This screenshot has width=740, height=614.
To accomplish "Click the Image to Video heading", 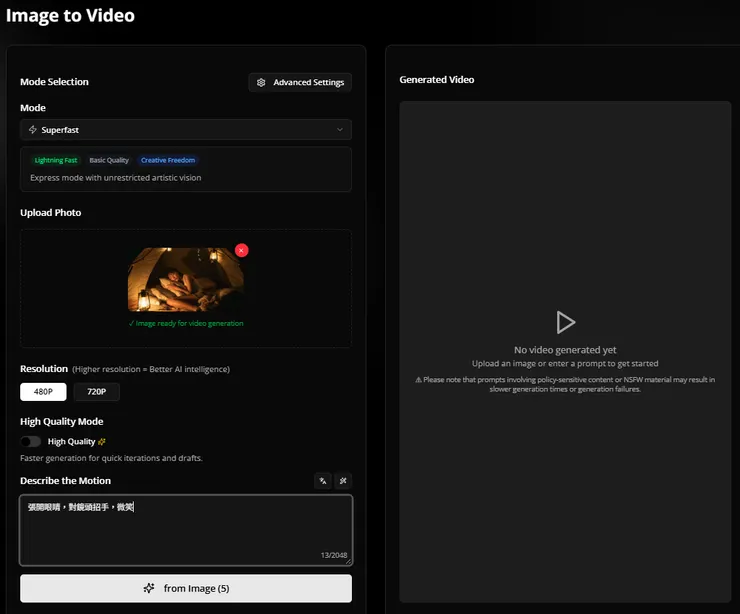I will point(70,16).
